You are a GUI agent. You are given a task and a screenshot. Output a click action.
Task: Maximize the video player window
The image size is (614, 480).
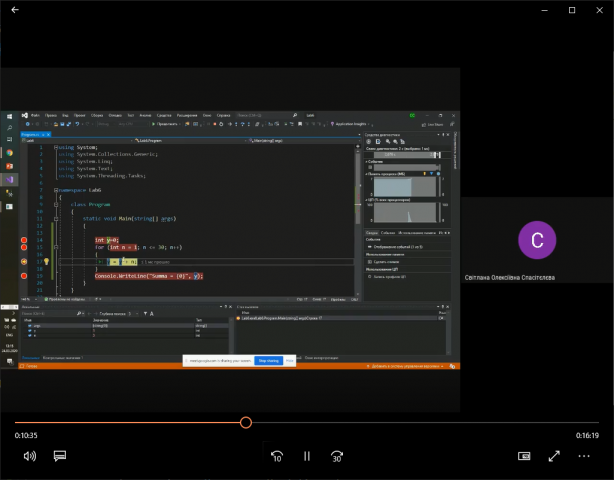[x=572, y=10]
